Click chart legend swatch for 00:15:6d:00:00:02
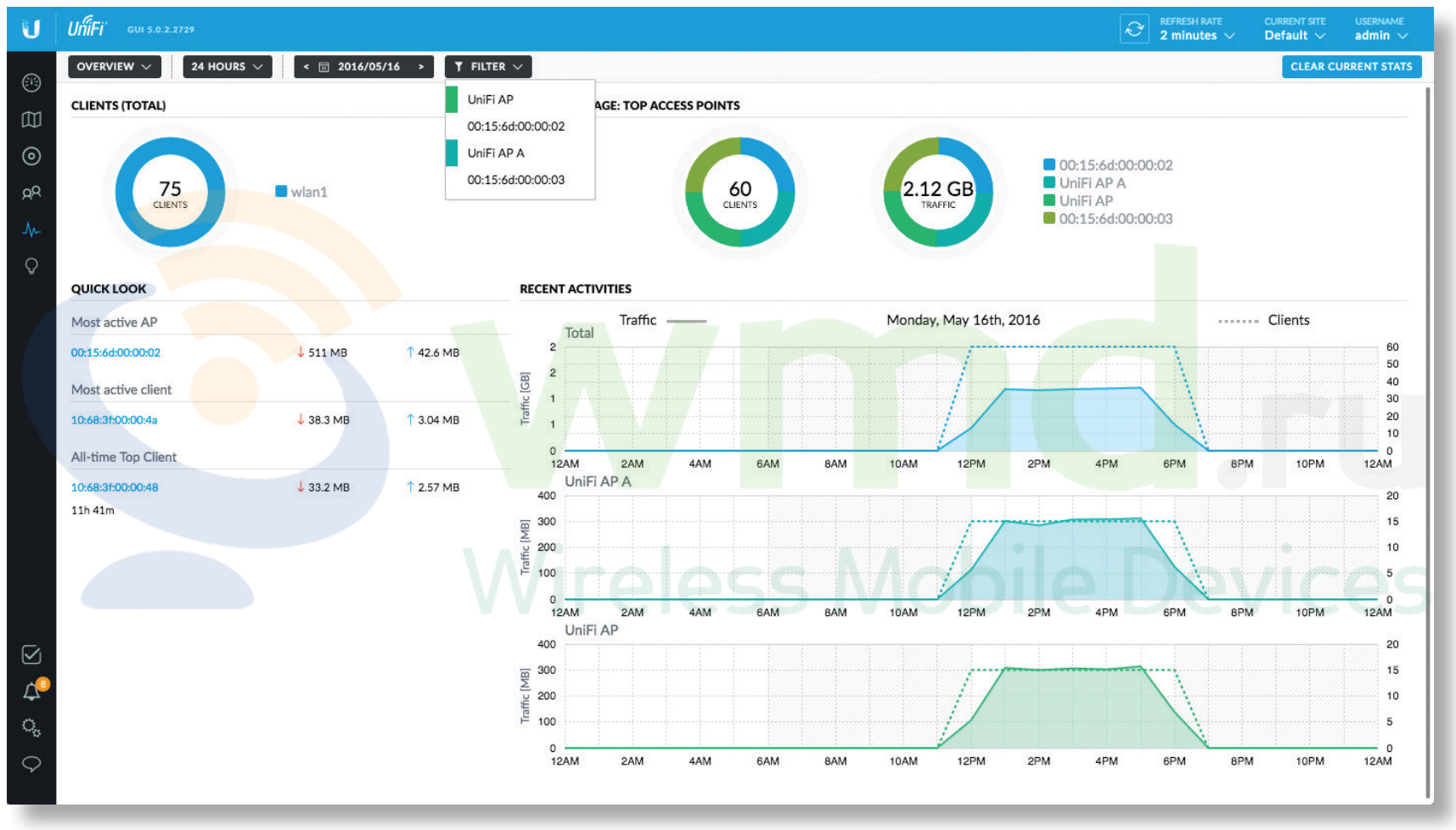Viewport: 1456px width, 830px height. click(1049, 165)
